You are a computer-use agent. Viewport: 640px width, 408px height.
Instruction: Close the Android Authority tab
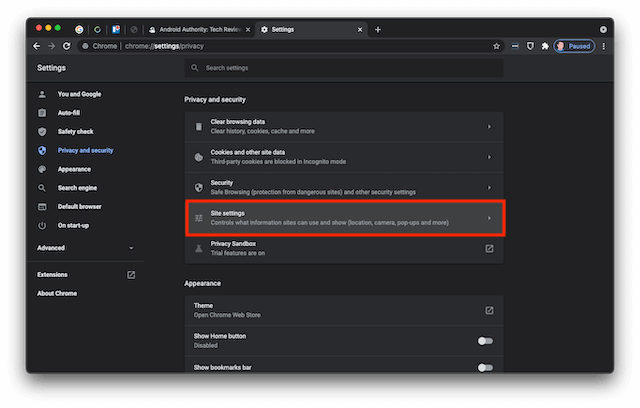point(248,29)
